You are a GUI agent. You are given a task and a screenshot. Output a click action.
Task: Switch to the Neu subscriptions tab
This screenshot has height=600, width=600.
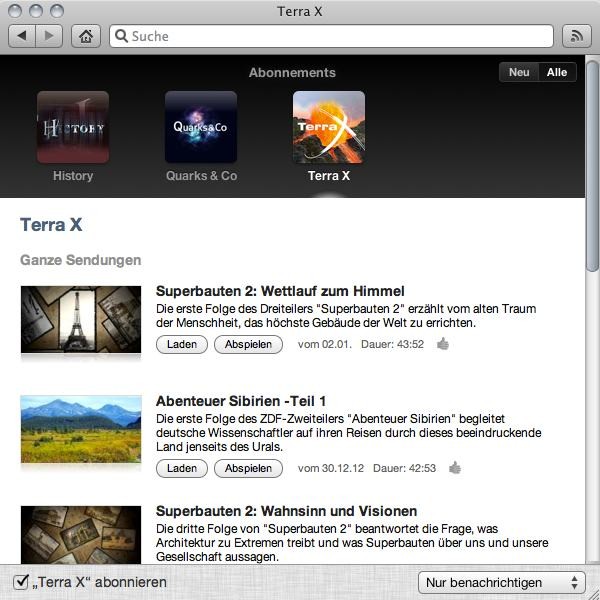[519, 72]
